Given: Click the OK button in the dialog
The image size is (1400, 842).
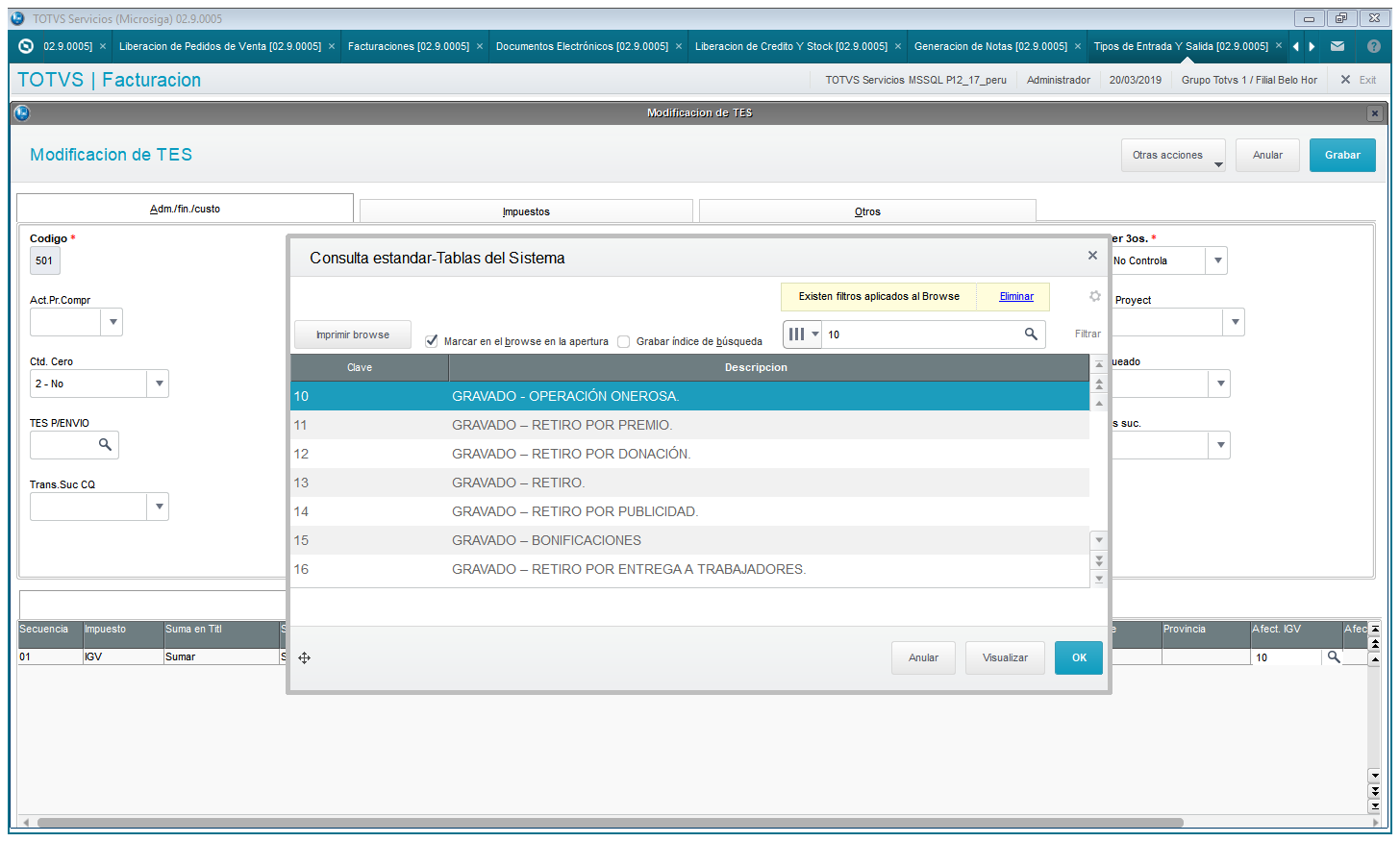Looking at the screenshot, I should click(x=1079, y=657).
